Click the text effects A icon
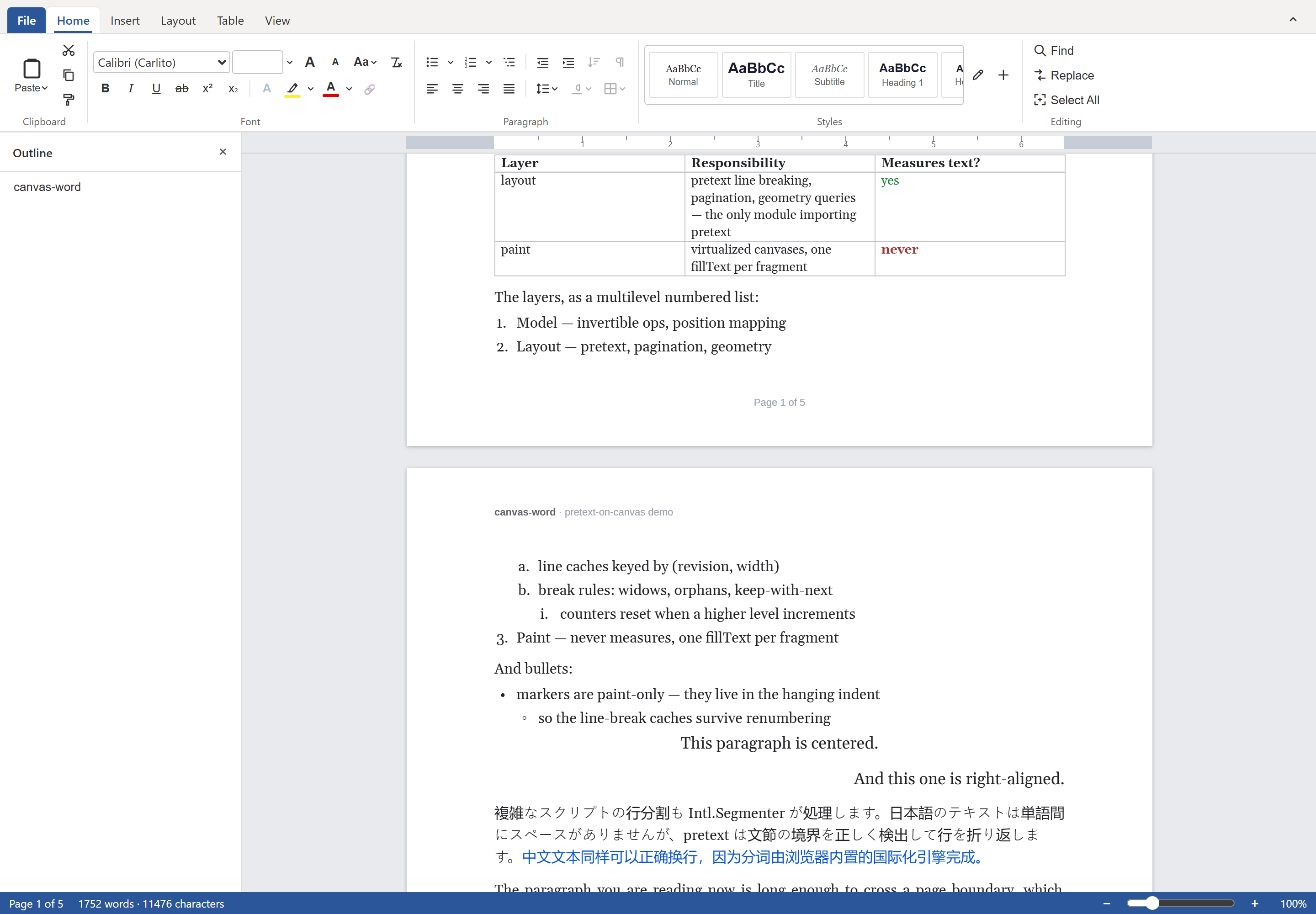The height and width of the screenshot is (914, 1316). [266, 88]
